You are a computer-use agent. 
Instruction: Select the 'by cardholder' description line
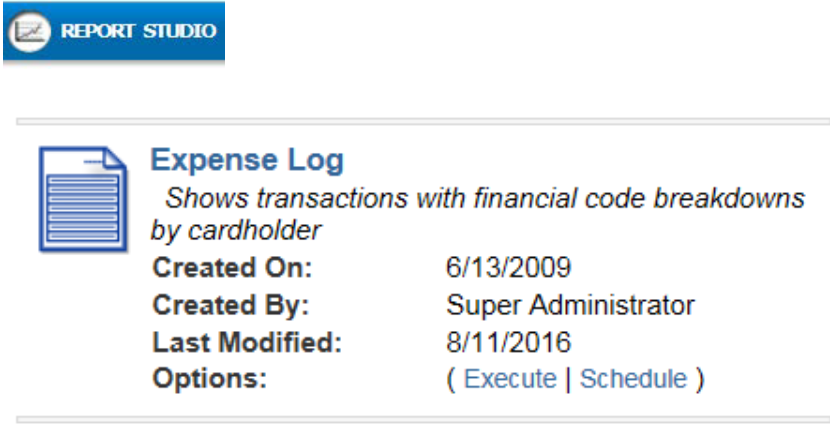[x=236, y=231]
